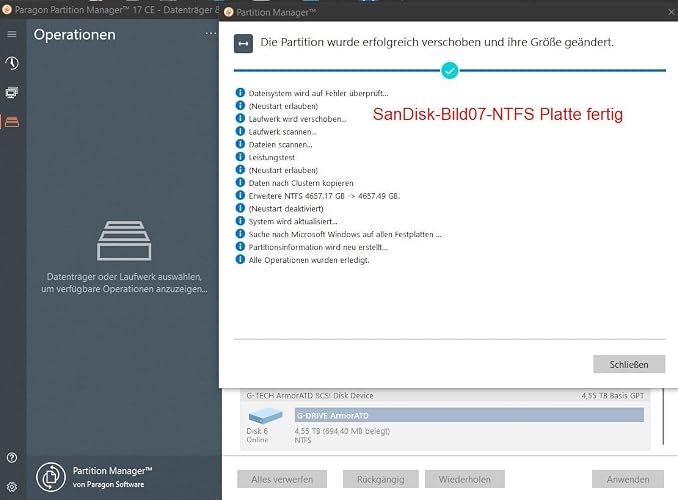Viewport: 678px width, 500px height.
Task: Open the help question mark icon
Action: click(12, 458)
